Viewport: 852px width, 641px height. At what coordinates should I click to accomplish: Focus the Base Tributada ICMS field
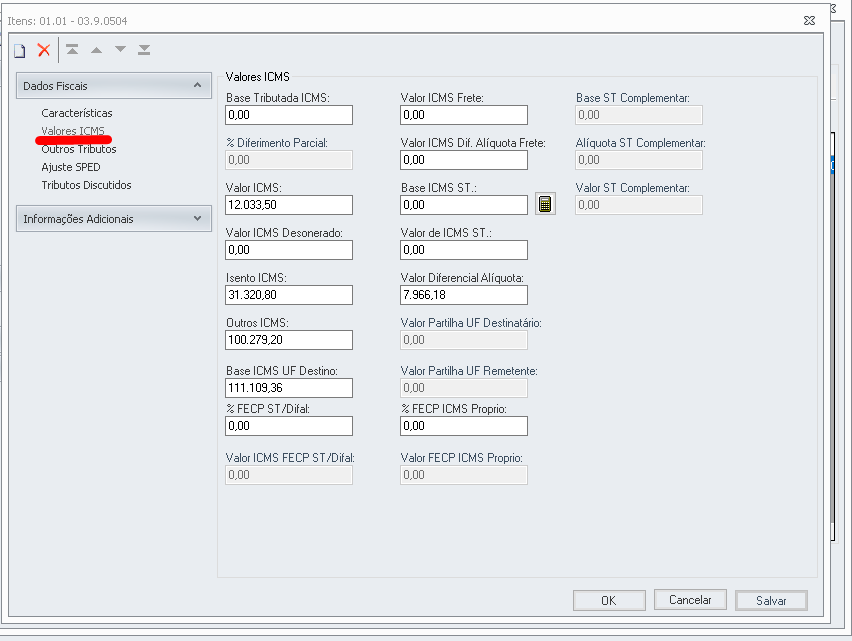click(289, 115)
